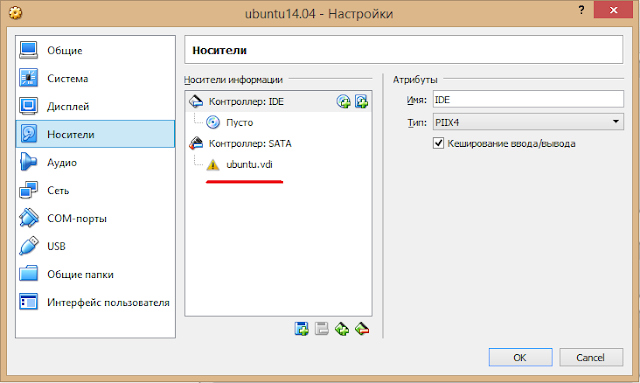
Task: Select the ubuntu.vdi disk entry
Action: (x=278, y=165)
